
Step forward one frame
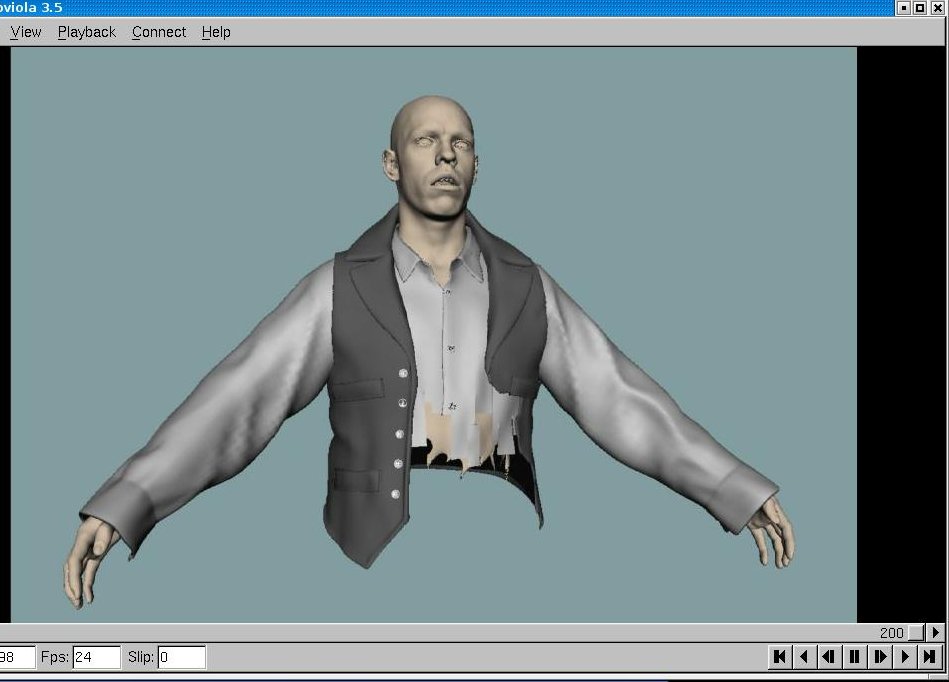[880, 657]
